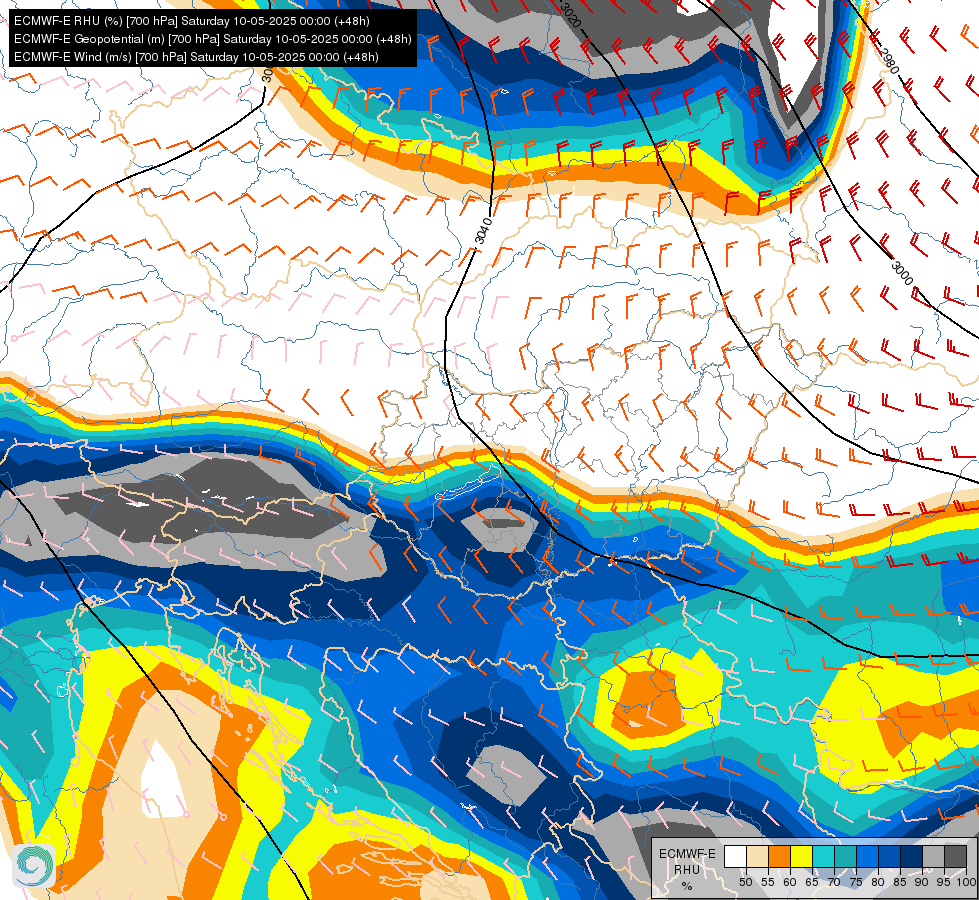The height and width of the screenshot is (900, 979).
Task: Choose the light gray 90-95% legend swatch
Action: click(933, 856)
